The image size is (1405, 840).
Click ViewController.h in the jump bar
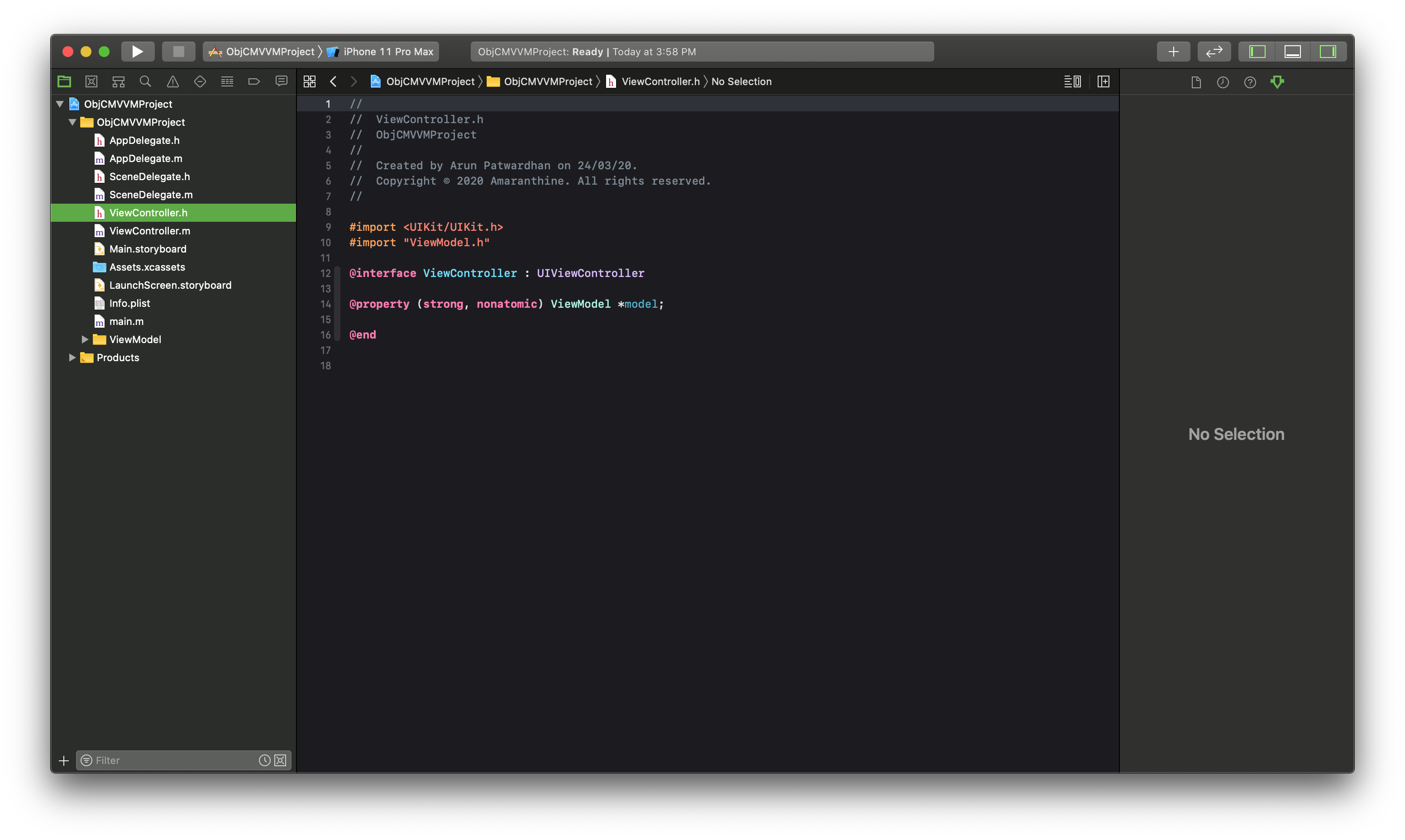[x=660, y=81]
